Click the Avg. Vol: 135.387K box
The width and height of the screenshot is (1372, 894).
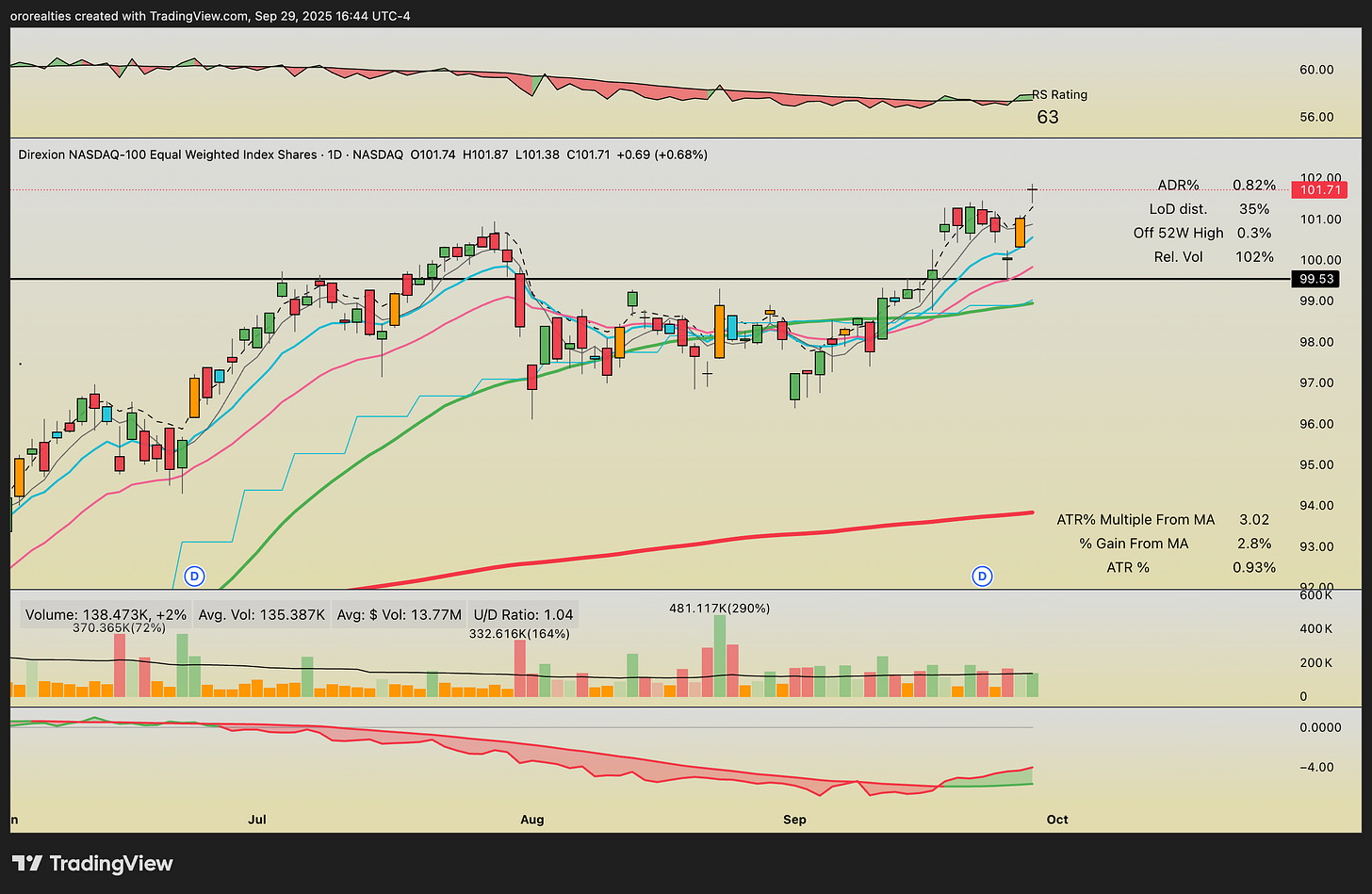[x=261, y=614]
